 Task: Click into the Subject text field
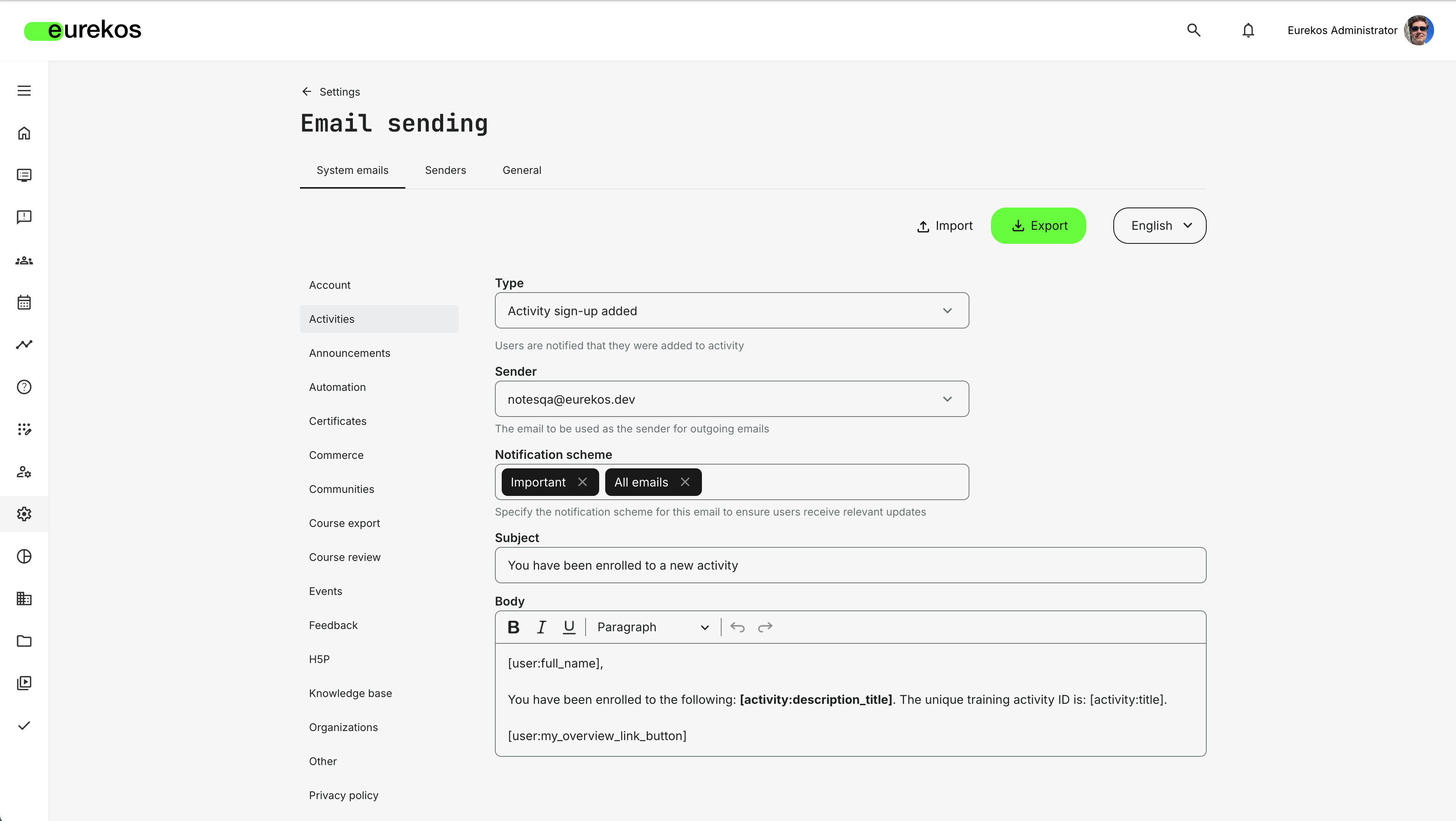pyautogui.click(x=850, y=565)
